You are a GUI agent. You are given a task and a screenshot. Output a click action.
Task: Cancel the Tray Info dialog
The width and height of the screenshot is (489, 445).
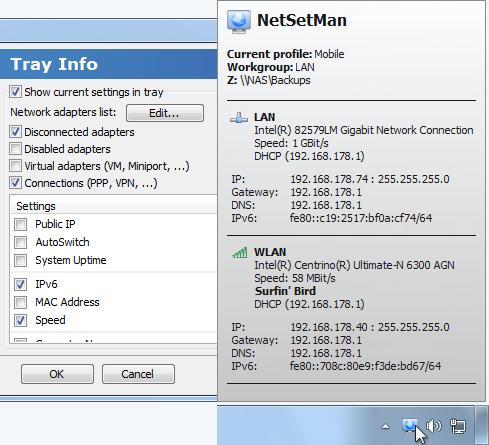pos(138,374)
